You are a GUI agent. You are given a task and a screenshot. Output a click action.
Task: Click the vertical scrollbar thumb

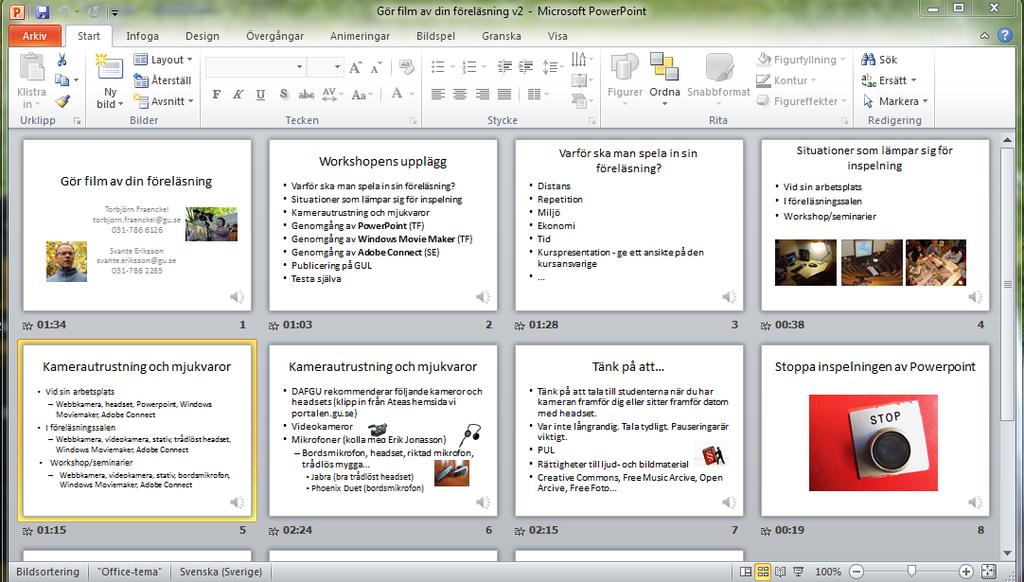coord(1008,283)
